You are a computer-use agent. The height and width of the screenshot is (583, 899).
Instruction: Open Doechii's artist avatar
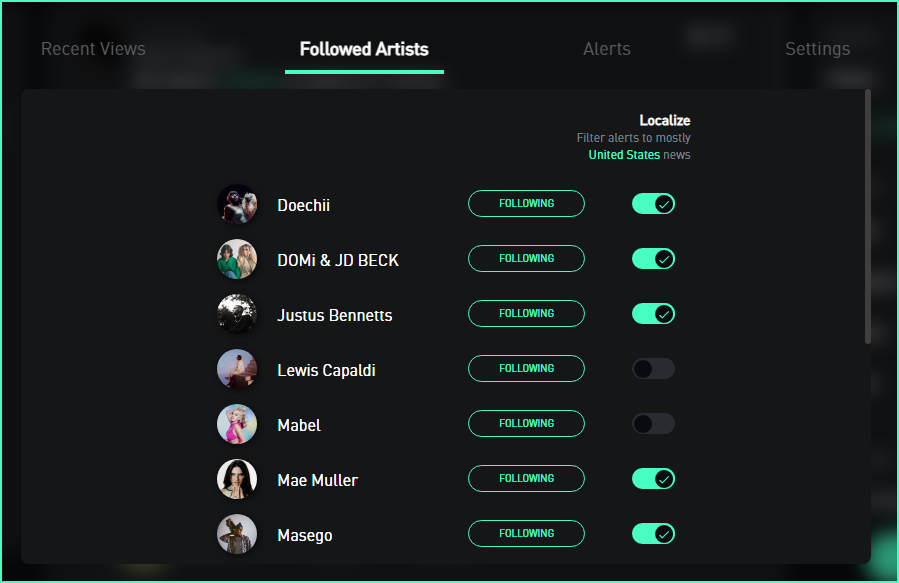(x=237, y=204)
